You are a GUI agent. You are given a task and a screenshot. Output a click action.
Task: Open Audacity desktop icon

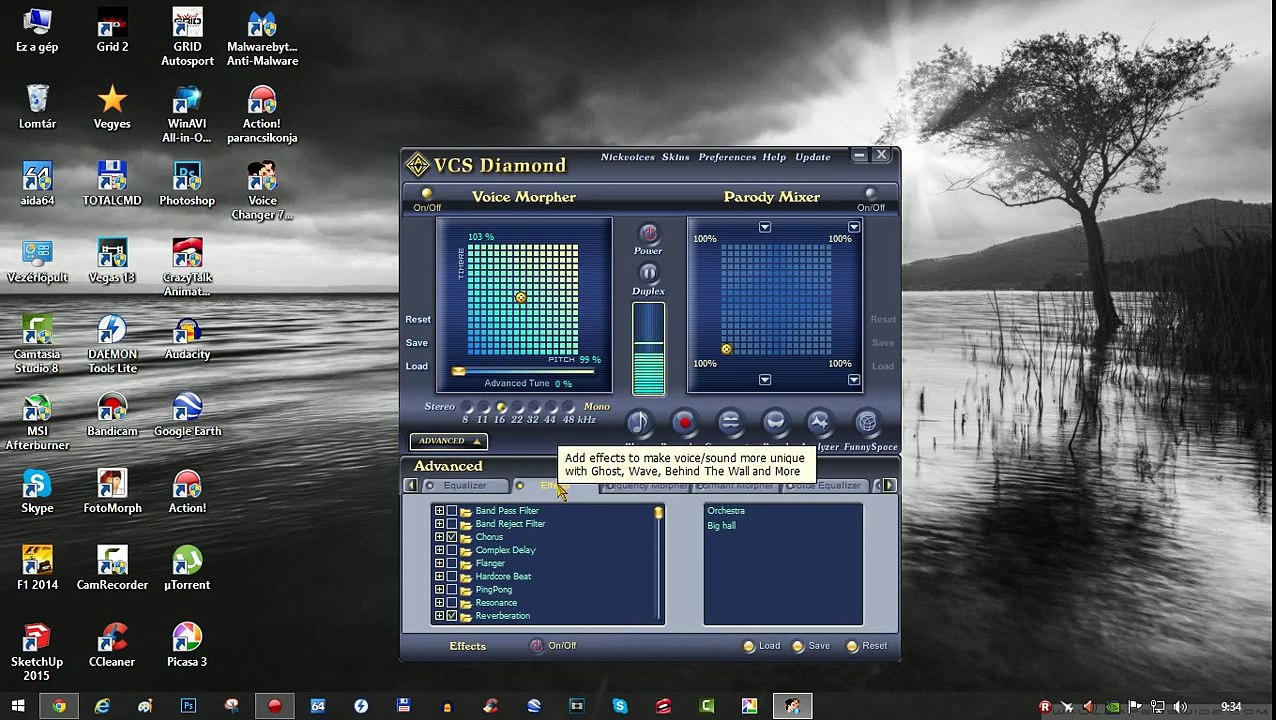point(187,338)
